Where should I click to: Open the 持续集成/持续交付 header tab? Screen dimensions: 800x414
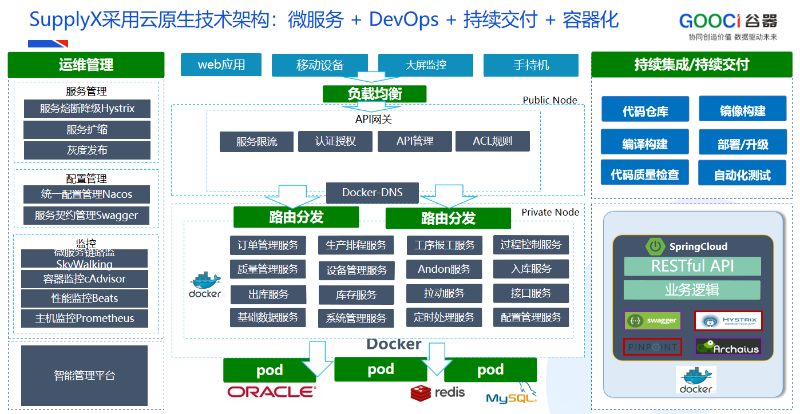[691, 66]
